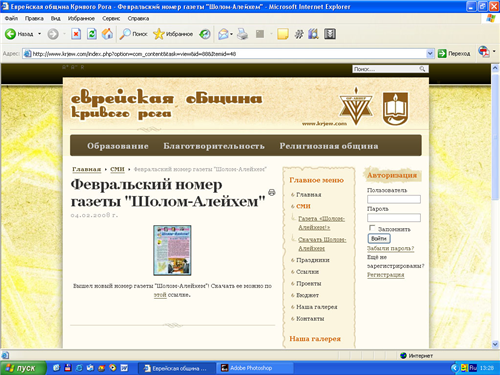
Task: Click the ICQ flower-like toolbar icon
Action: pos(299,34)
